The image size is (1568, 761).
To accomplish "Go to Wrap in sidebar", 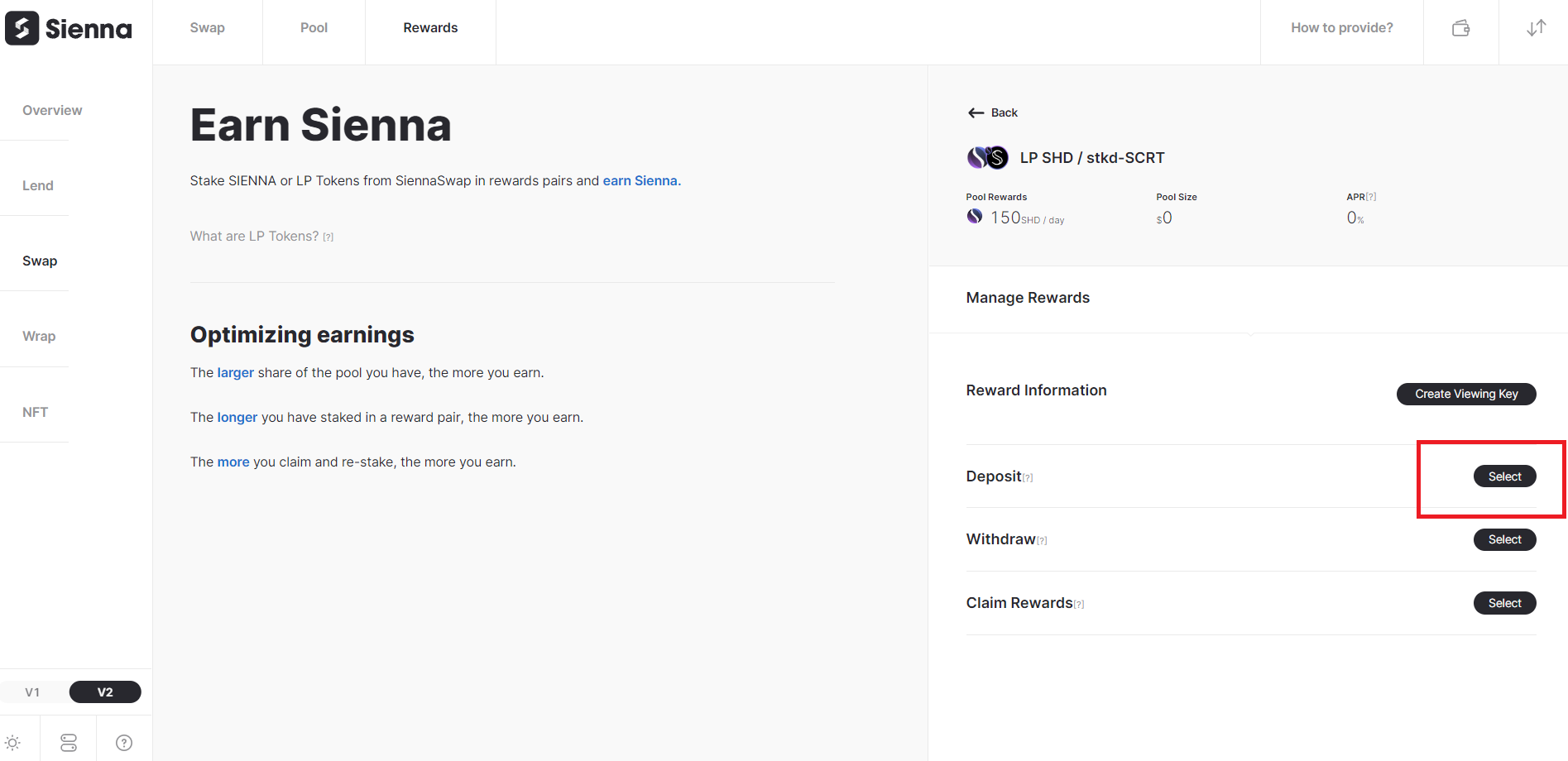I will (x=39, y=337).
